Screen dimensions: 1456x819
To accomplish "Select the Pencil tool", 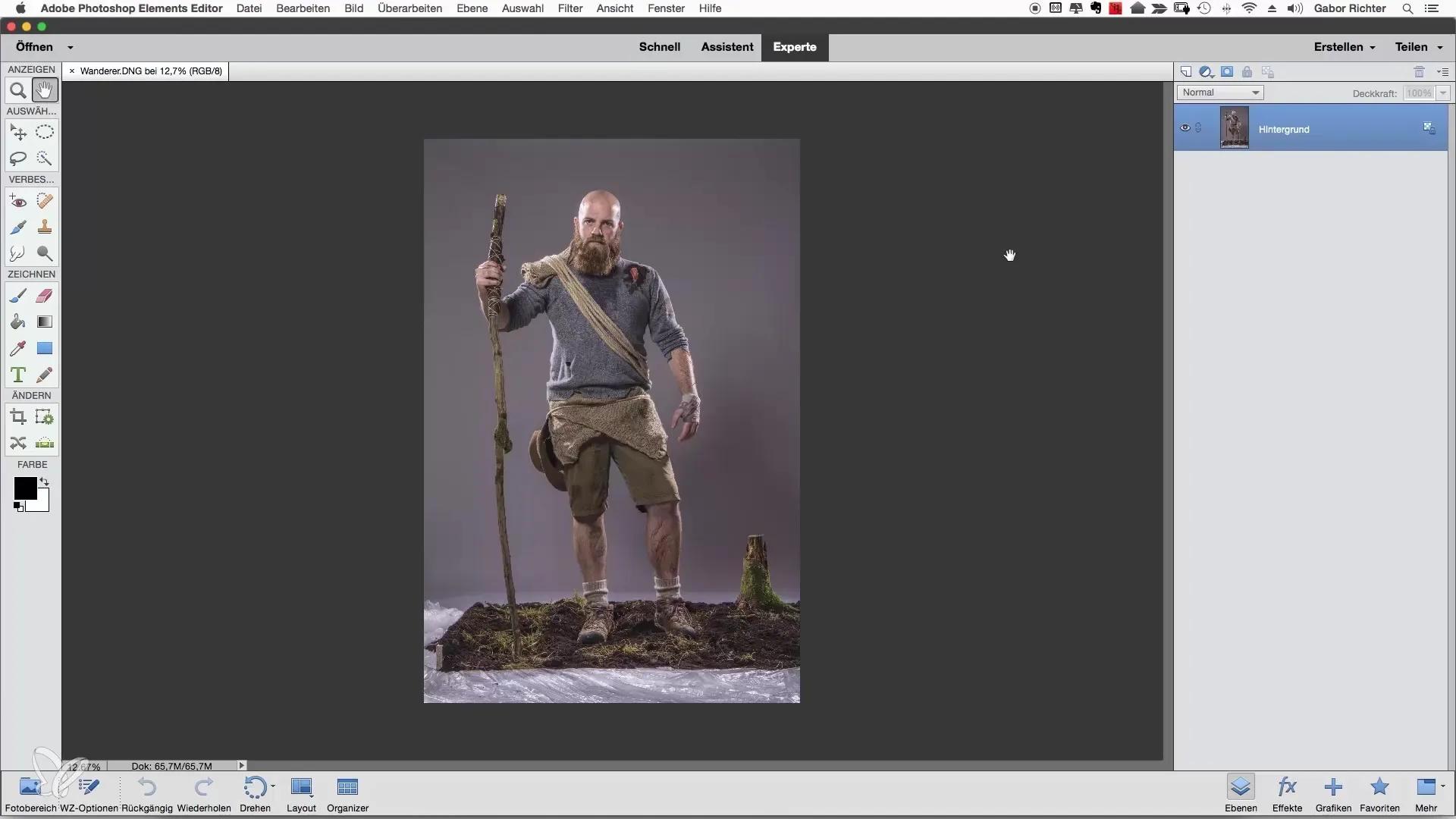I will pyautogui.click(x=45, y=375).
